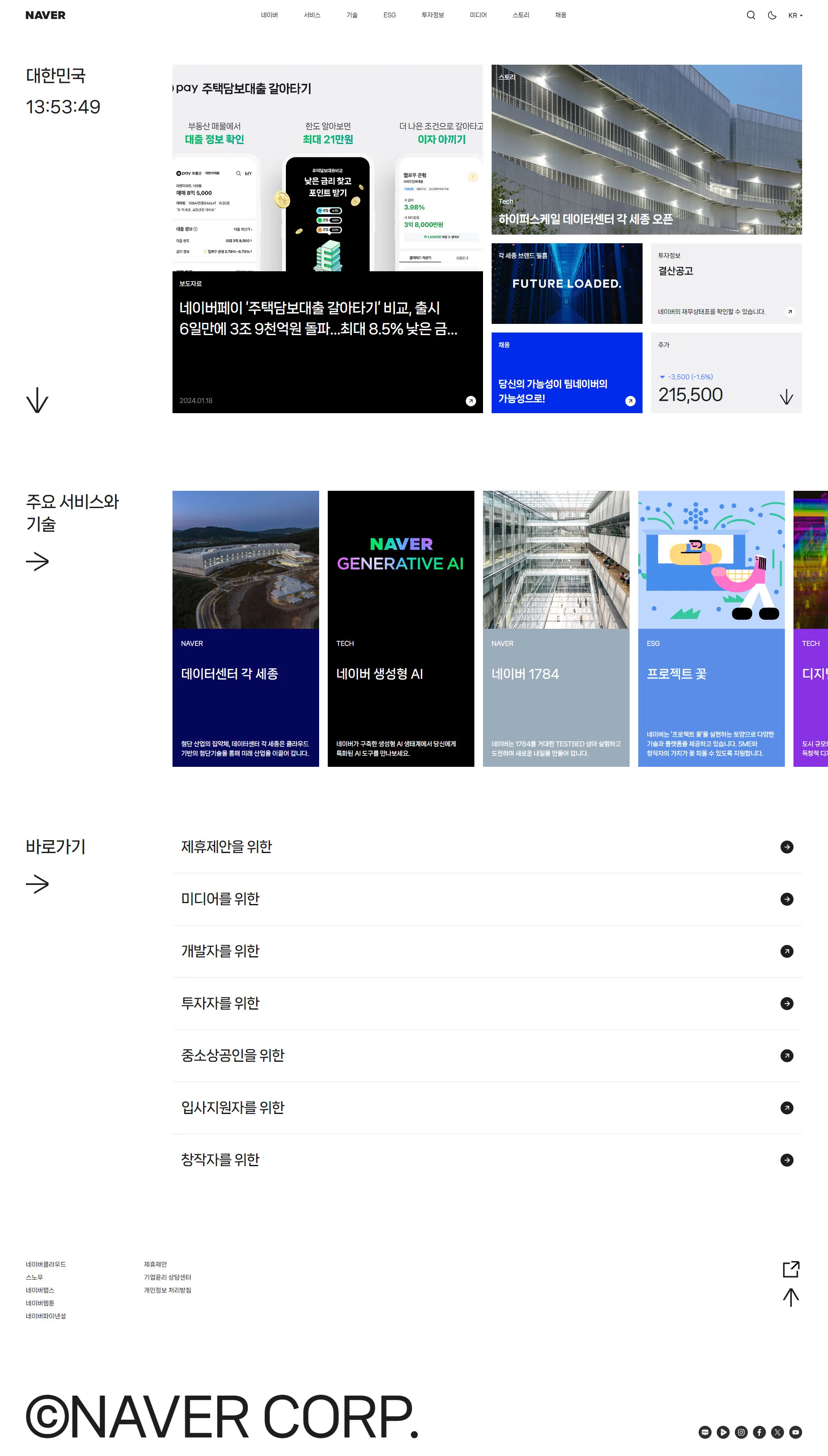Open the 스토리 navigation item
The image size is (828, 1456).
[x=521, y=16]
